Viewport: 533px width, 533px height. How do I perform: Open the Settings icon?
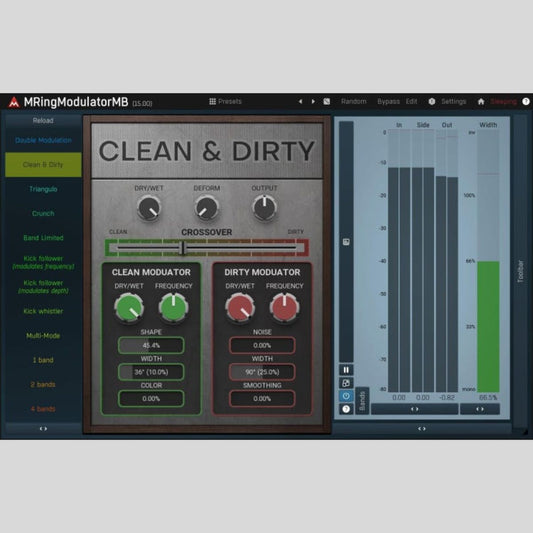click(432, 101)
